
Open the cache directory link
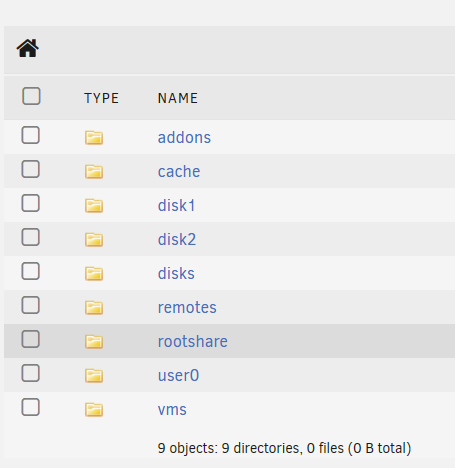[179, 172]
